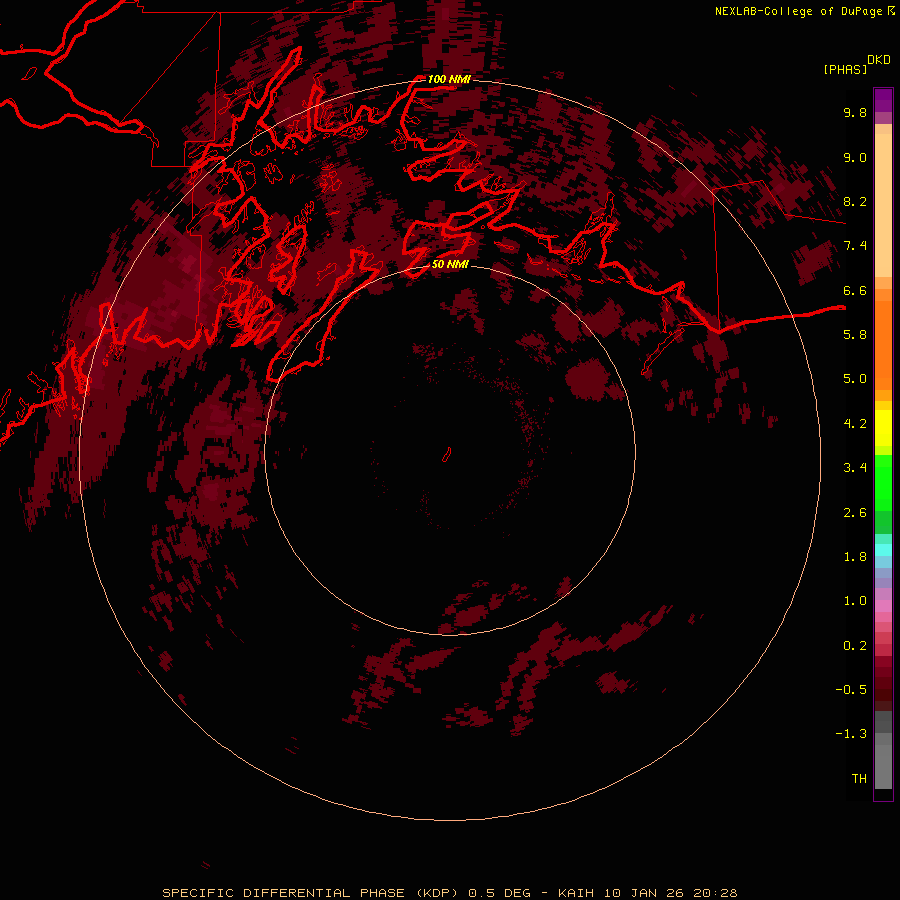Click the SPECIFIC DIFFERENTIAL PHASE (KDP) title text
900x900 pixels.
(x=309, y=893)
